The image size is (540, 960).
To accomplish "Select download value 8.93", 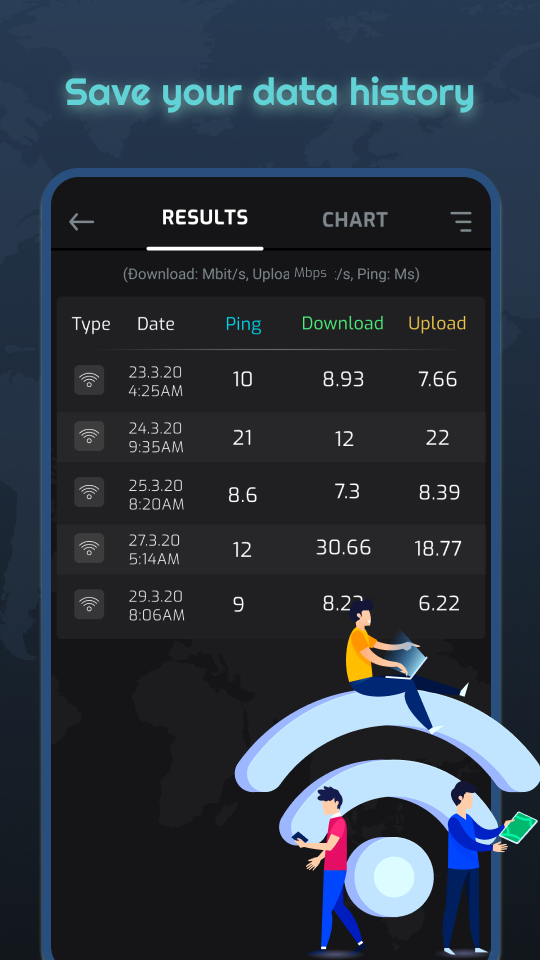I will (x=343, y=380).
